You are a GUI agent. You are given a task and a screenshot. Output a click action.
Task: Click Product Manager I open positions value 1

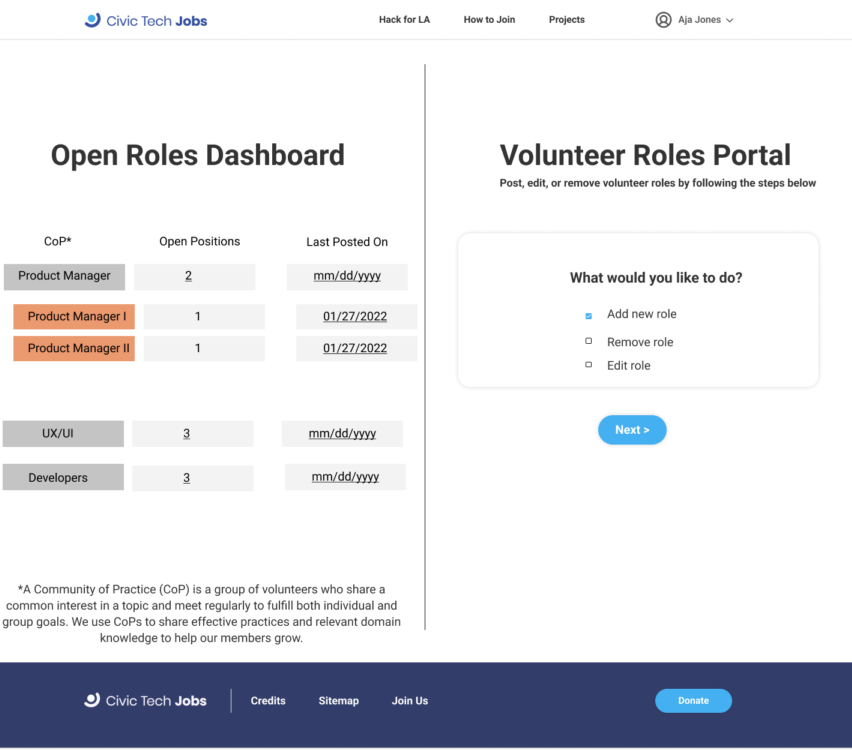coord(198,316)
